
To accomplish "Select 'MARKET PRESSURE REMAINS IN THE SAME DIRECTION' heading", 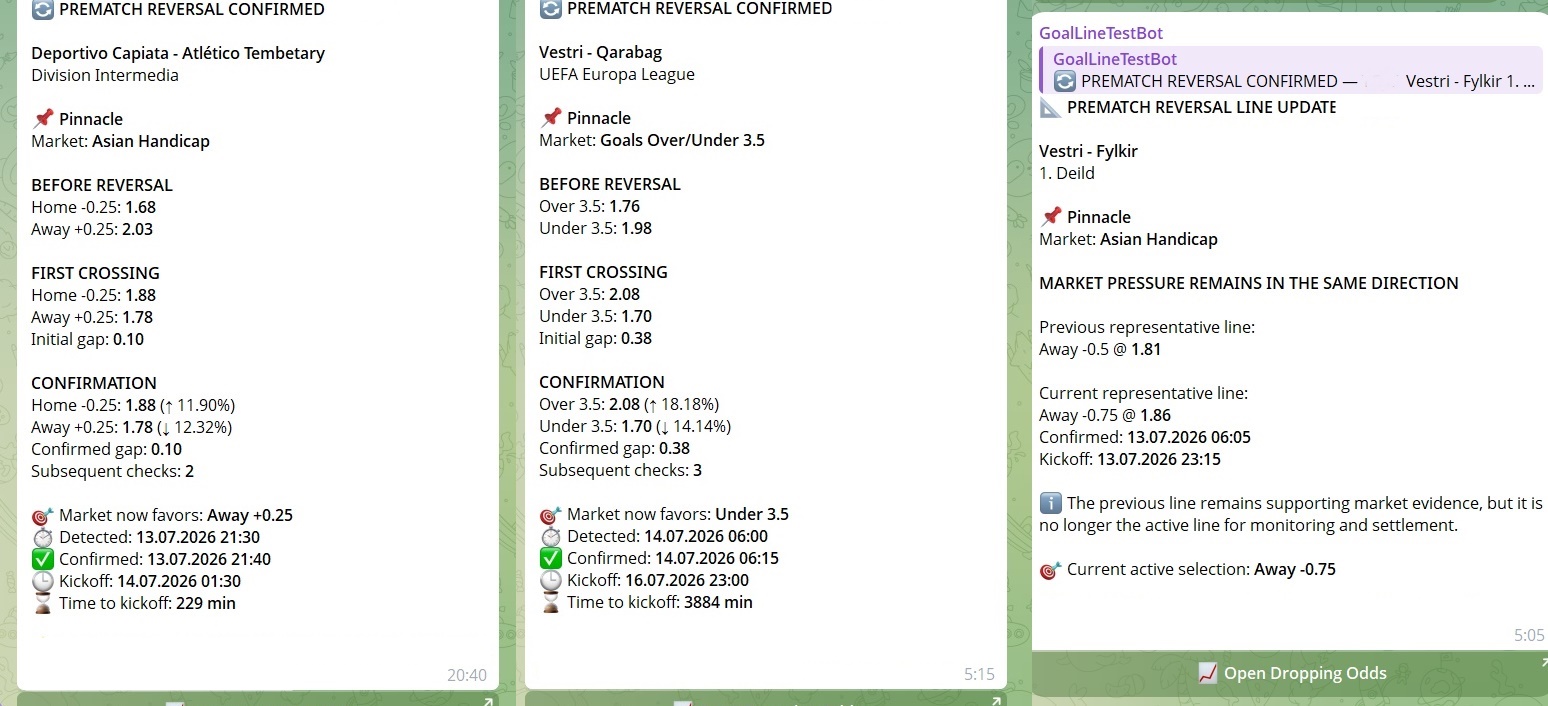I will click(1249, 283).
